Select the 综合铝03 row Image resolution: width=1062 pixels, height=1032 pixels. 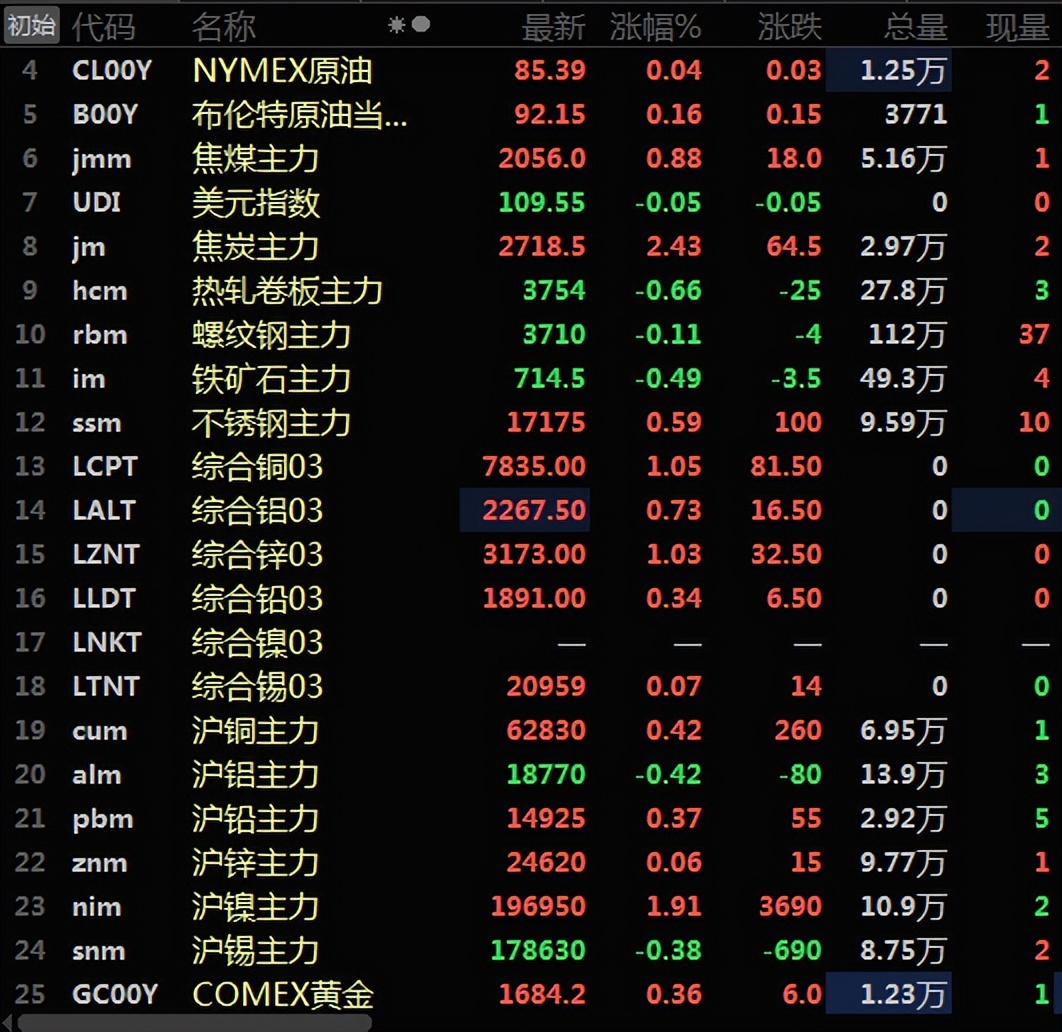[531, 510]
